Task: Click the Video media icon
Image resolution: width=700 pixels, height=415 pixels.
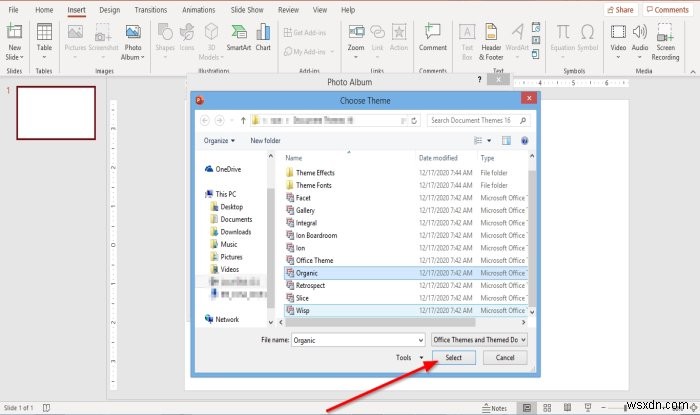Action: pos(618,32)
